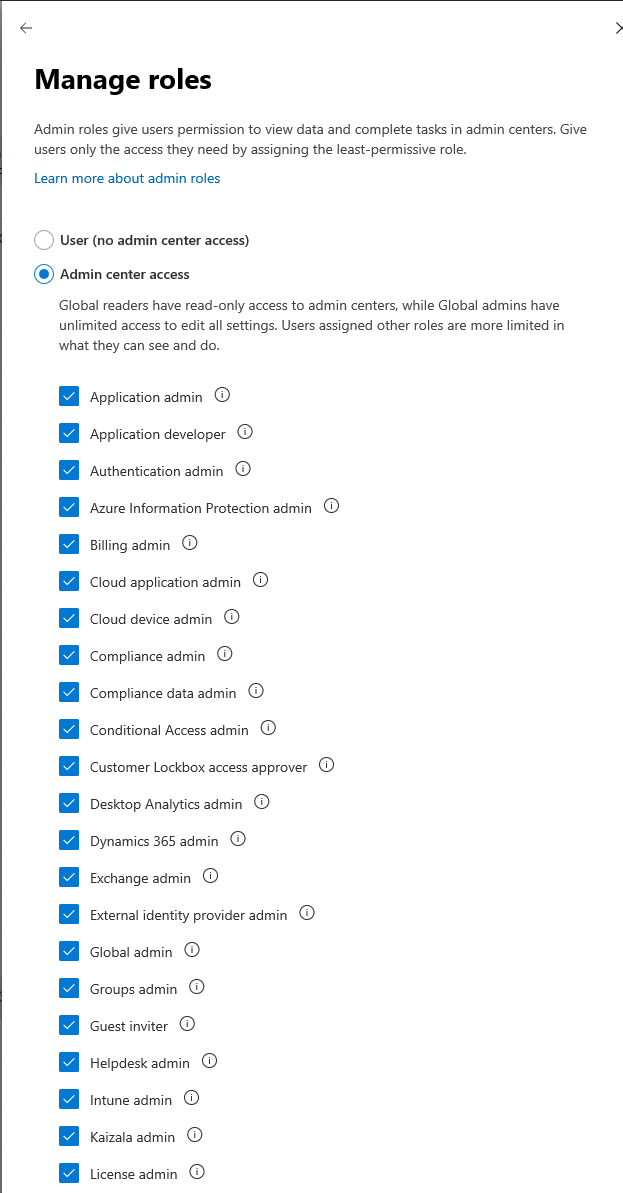Deselect the License admin checkbox
The image size is (623, 1193).
(x=69, y=1173)
